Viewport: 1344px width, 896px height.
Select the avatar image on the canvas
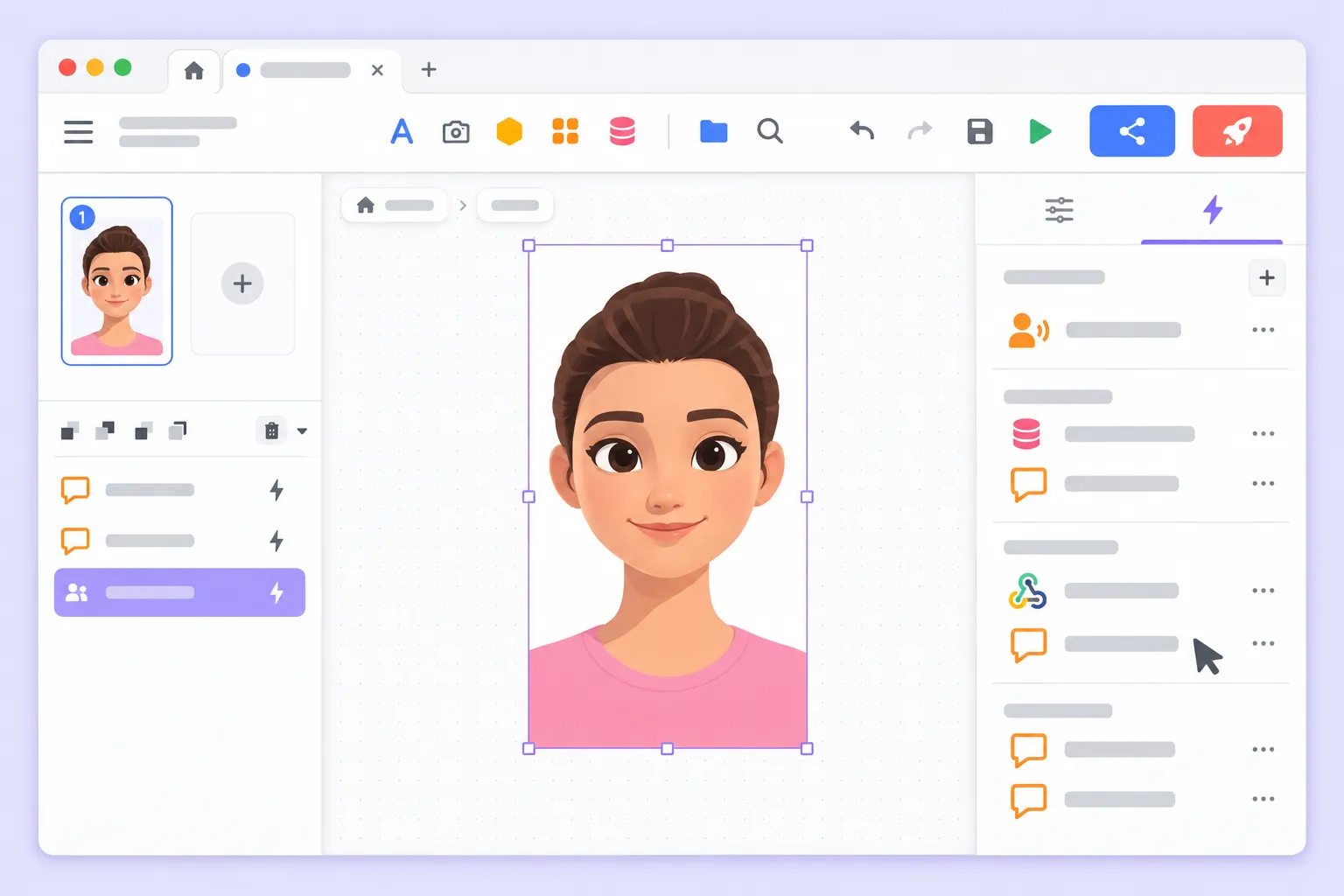[668, 497]
